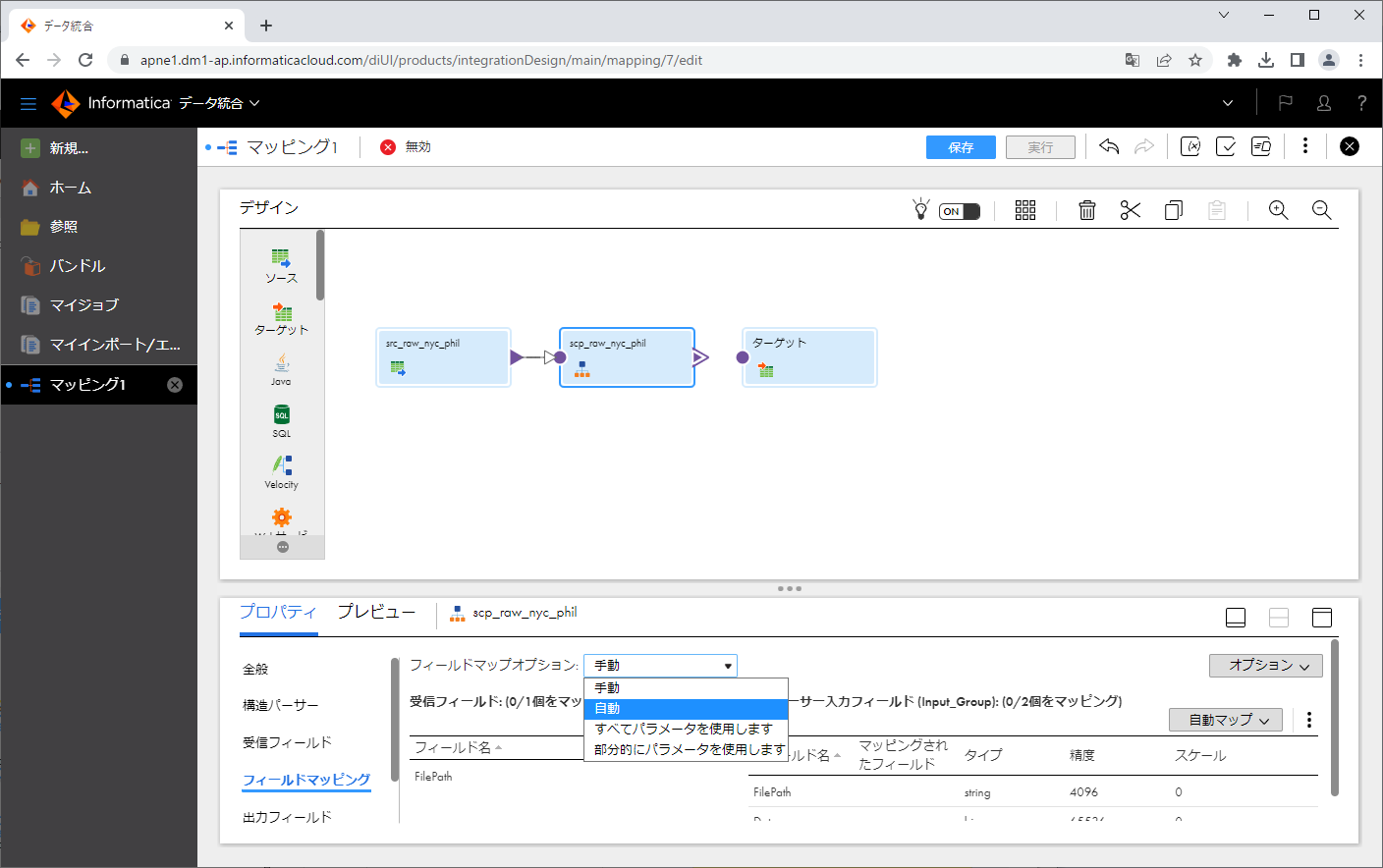Open the parameters (x) panel
The image size is (1383, 868).
point(1190,145)
